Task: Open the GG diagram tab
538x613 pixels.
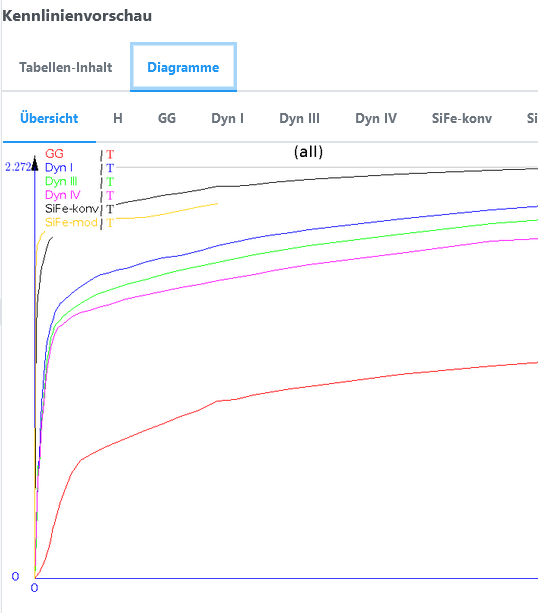Action: tap(167, 118)
